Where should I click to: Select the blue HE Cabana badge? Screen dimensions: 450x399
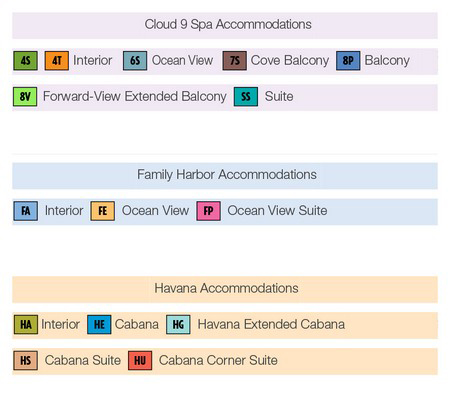click(99, 324)
